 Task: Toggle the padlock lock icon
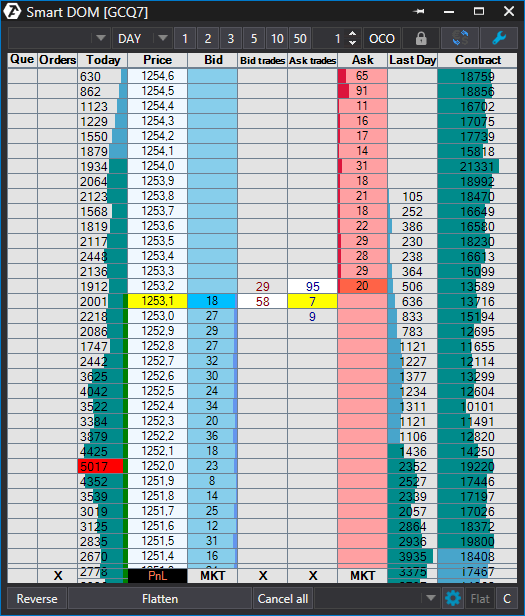421,38
